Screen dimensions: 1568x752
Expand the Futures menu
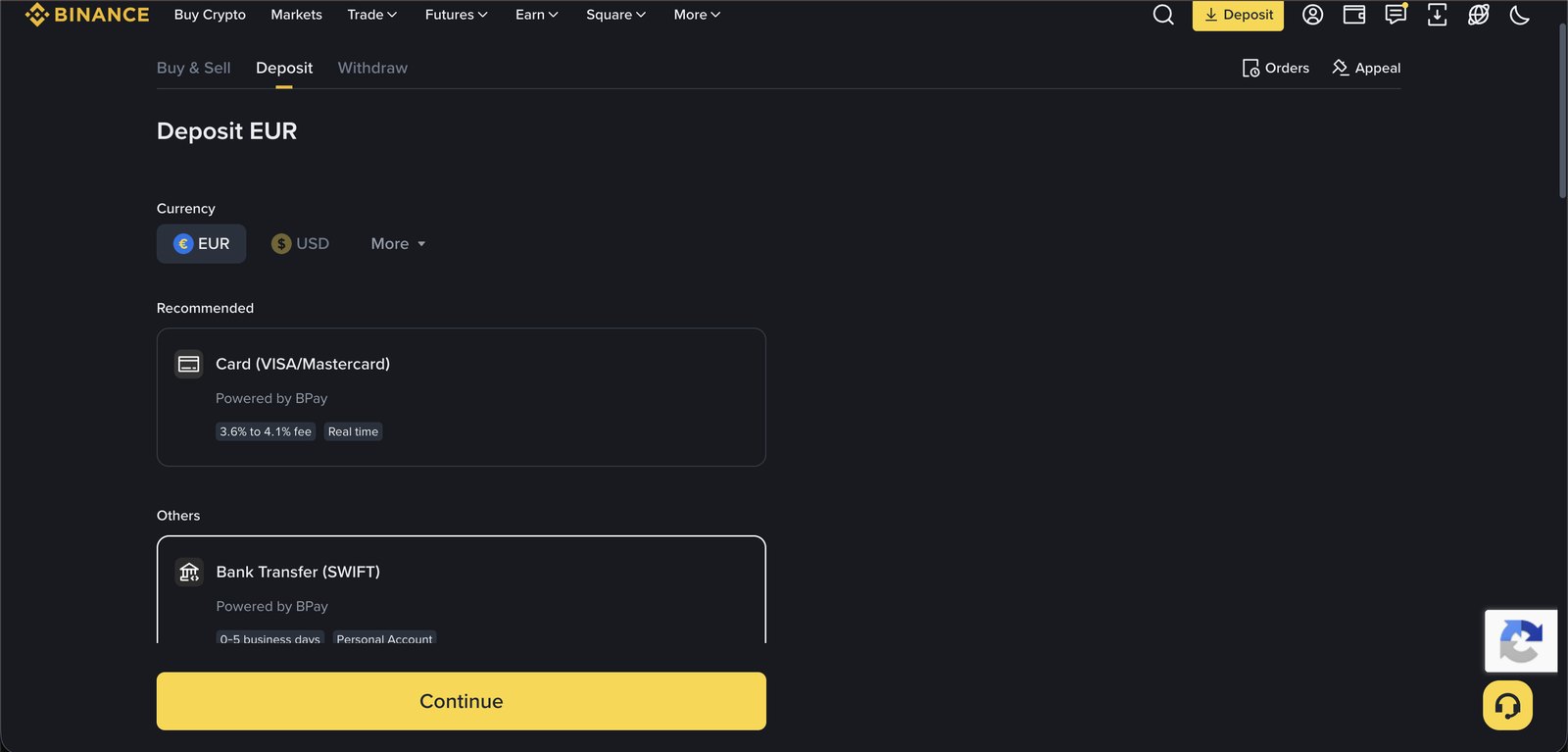click(457, 15)
